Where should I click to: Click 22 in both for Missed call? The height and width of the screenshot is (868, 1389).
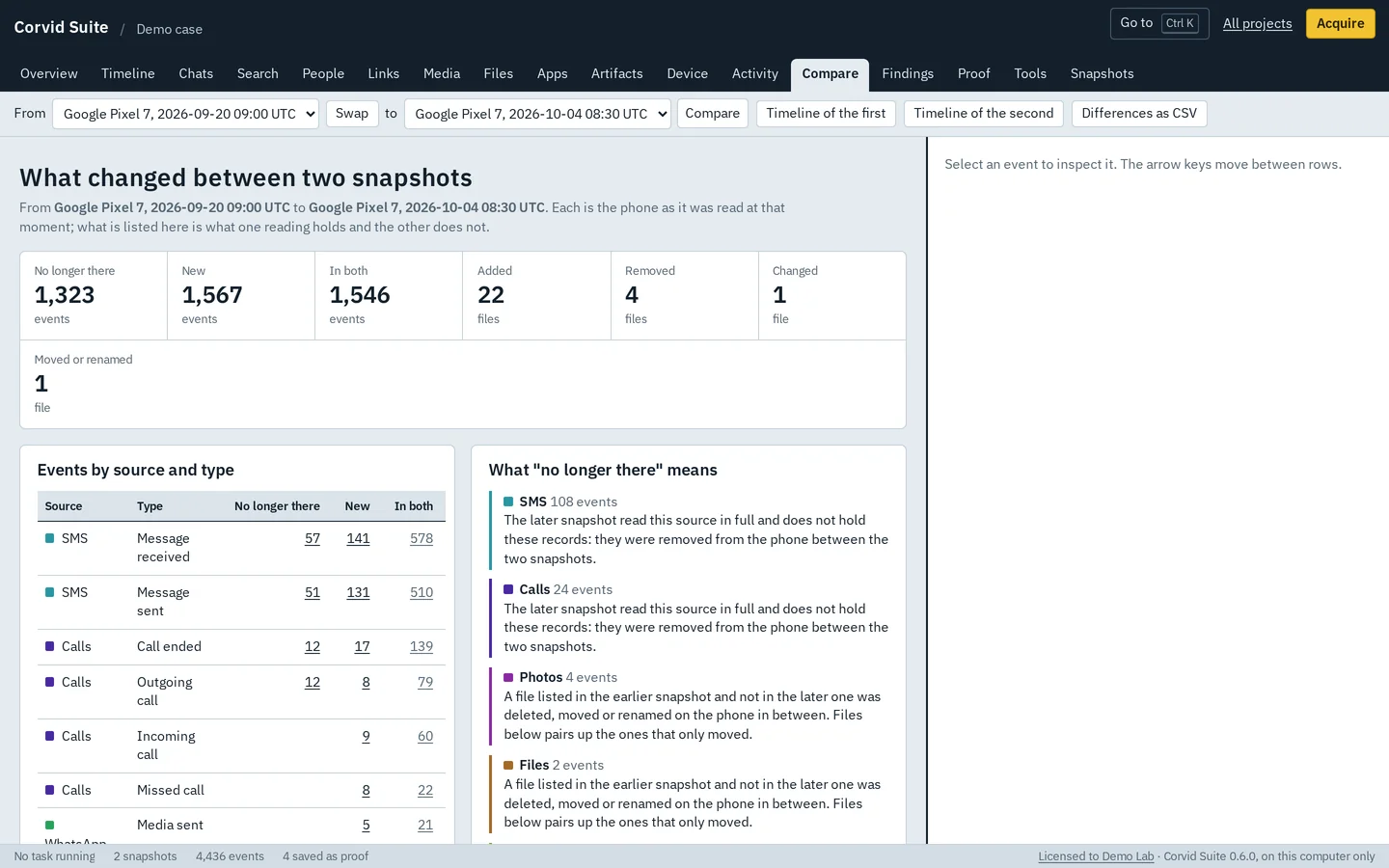[425, 791]
